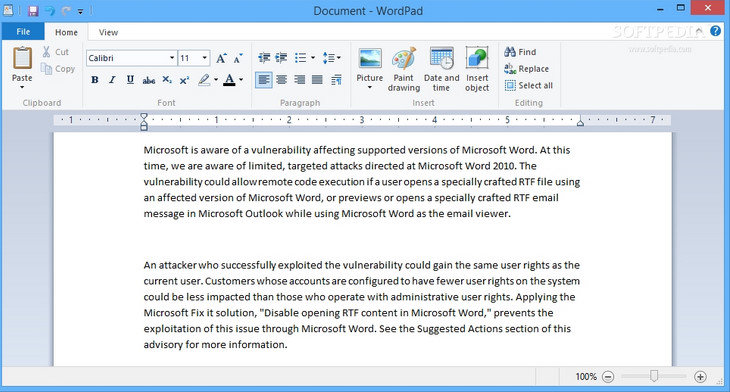
Task: Expand the bullet list style arrow
Action: tap(313, 58)
